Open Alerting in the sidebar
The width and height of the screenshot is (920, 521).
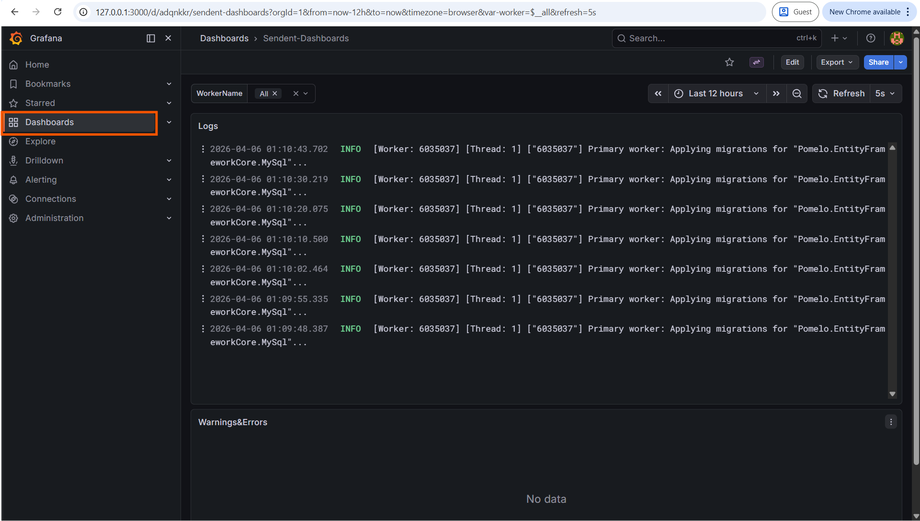[41, 180]
